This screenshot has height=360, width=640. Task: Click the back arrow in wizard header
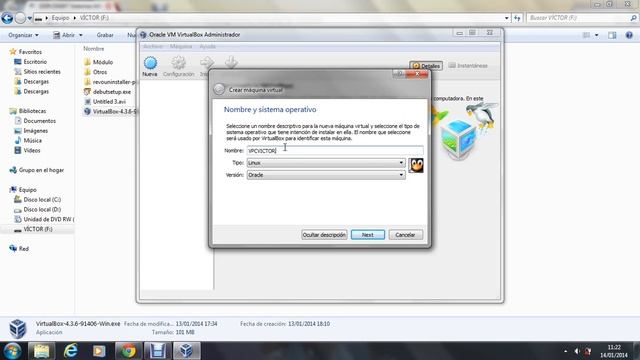point(219,89)
